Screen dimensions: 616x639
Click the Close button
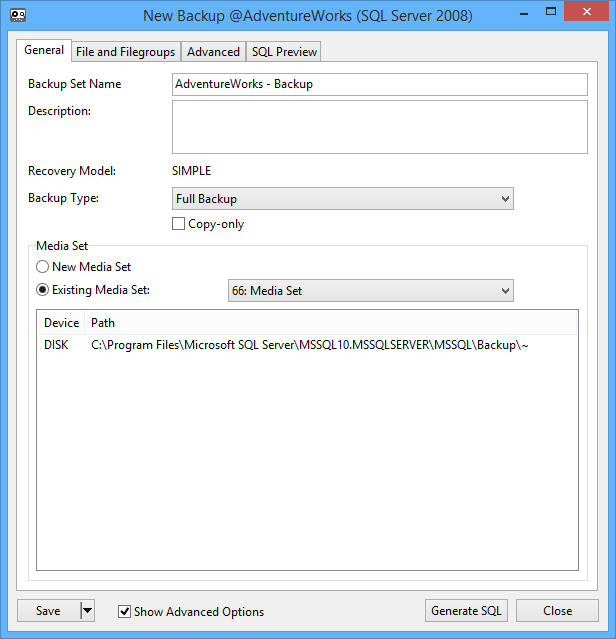557,611
